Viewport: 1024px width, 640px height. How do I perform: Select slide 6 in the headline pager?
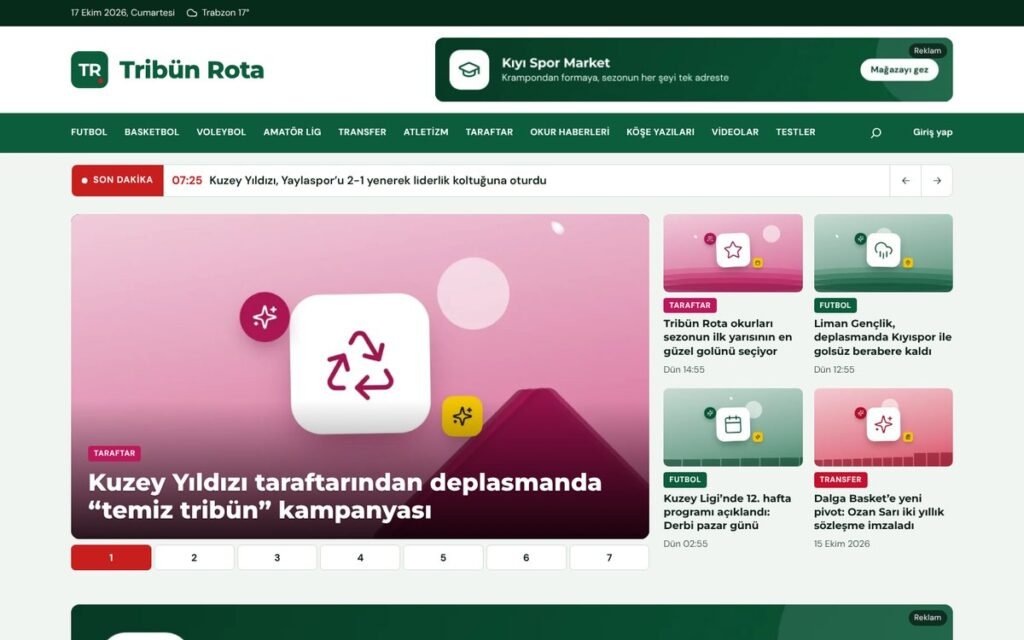526,558
